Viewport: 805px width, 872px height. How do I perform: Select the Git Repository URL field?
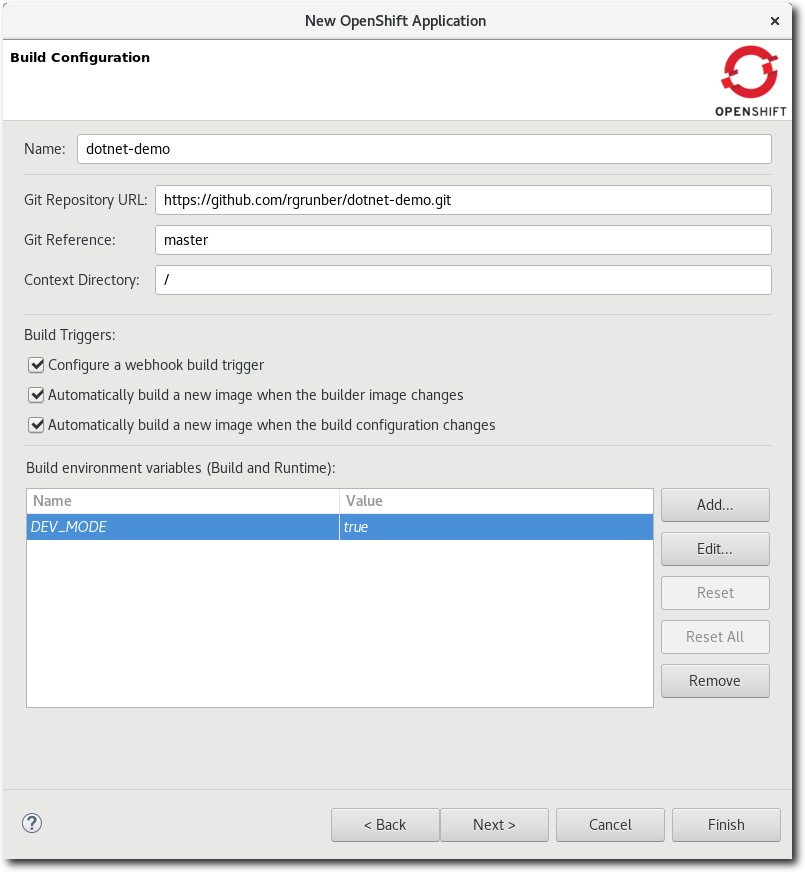pos(463,199)
